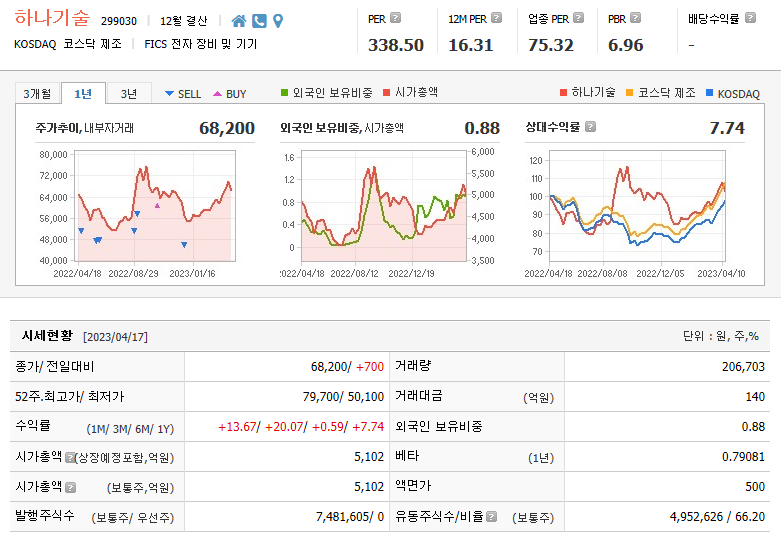Click the 12월 결산 label
Viewport: 781px width, 544px height.
pyautogui.click(x=183, y=21)
